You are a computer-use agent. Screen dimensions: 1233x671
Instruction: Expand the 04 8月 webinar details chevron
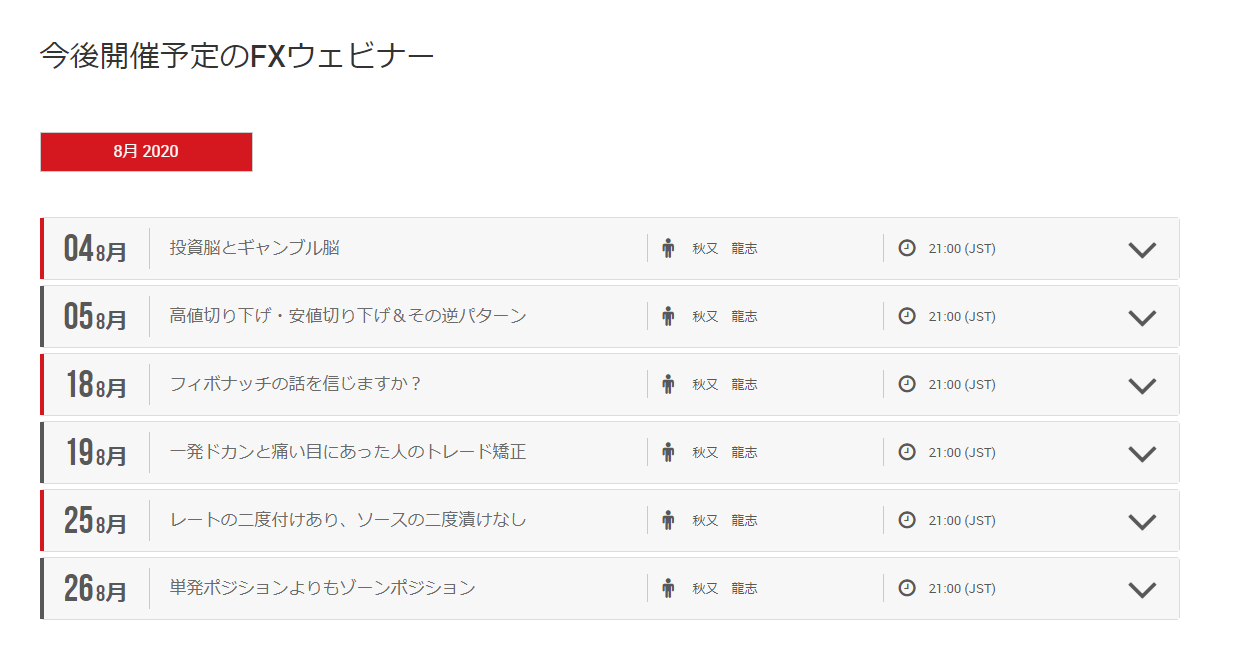[1142, 250]
